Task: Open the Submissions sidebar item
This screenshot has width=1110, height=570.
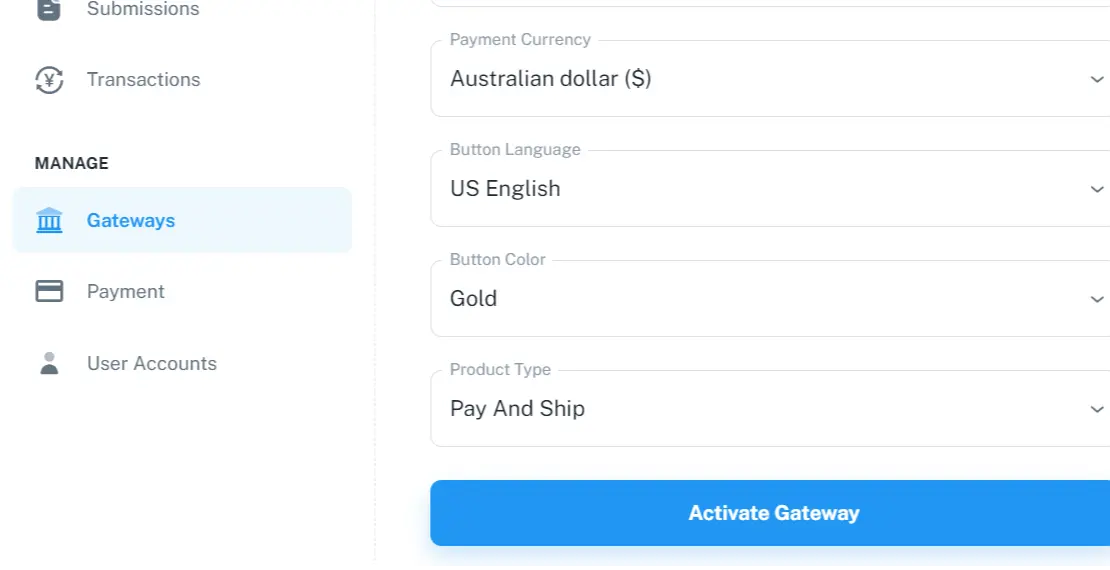Action: point(143,9)
